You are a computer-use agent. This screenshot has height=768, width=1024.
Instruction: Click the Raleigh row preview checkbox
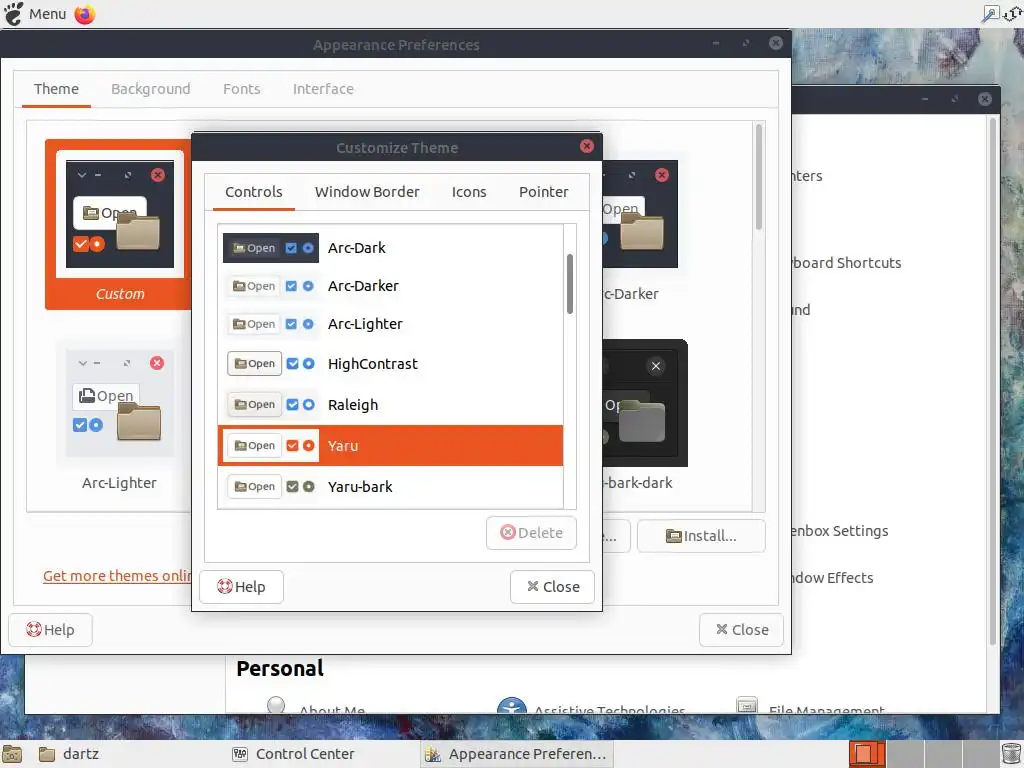[x=293, y=405]
